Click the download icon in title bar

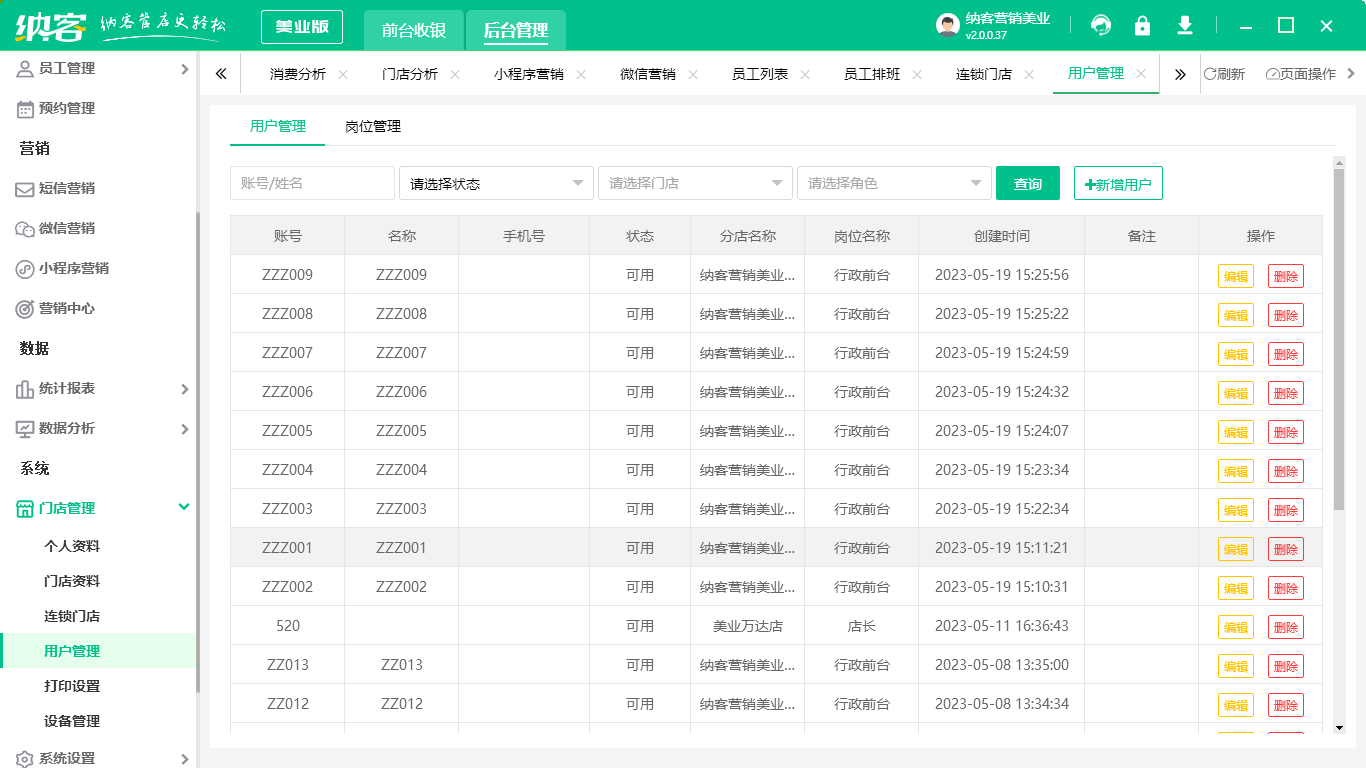1184,25
